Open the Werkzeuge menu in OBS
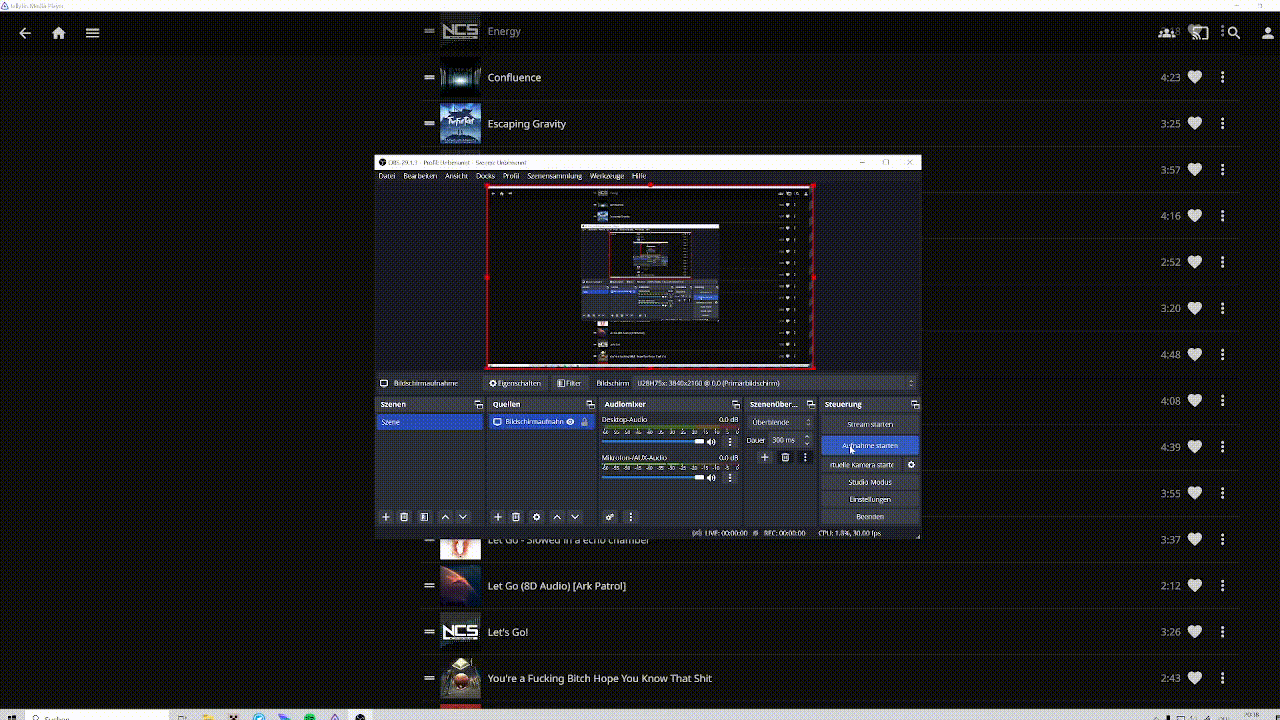 click(x=606, y=176)
